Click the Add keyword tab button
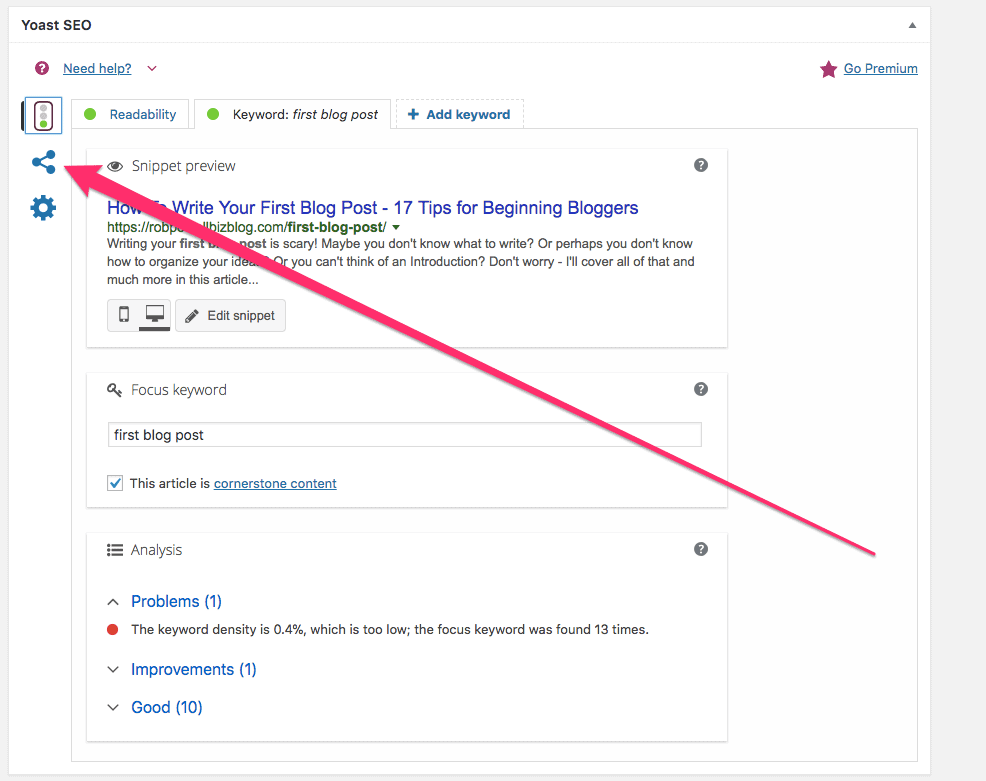Viewport: 986px width, 781px height. click(x=460, y=114)
